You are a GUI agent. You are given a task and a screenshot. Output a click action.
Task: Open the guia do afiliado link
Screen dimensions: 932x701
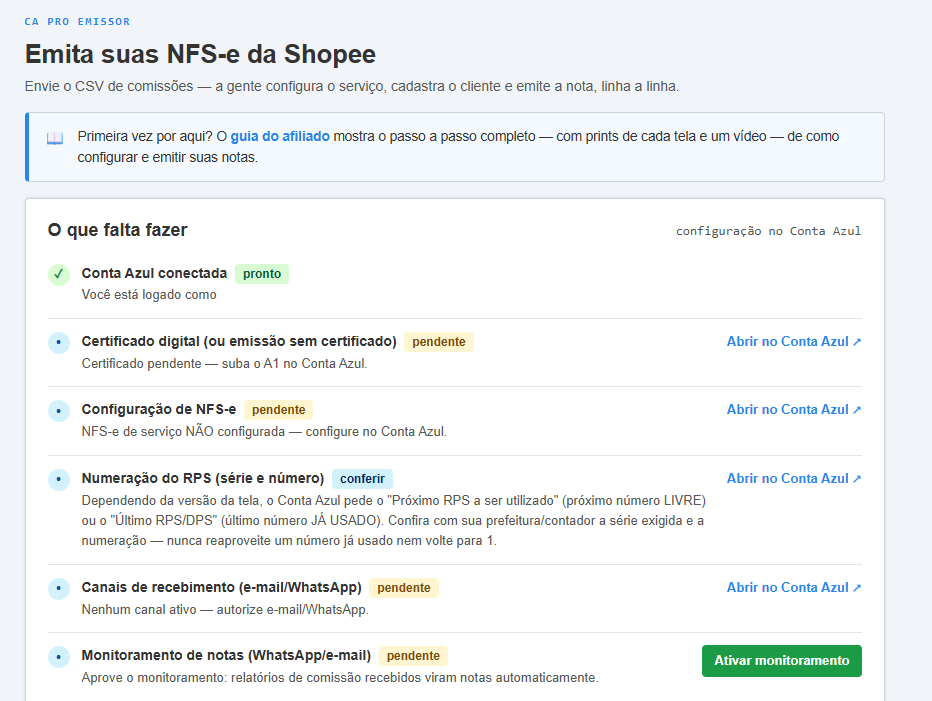pos(280,136)
